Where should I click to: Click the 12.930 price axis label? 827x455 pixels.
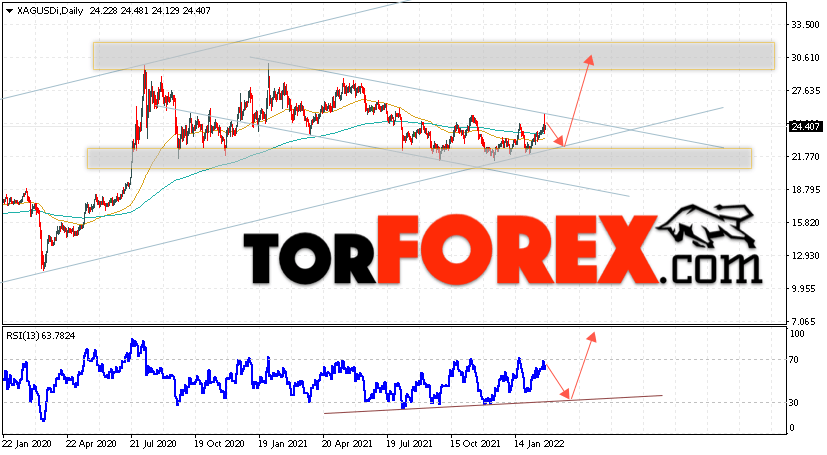click(x=805, y=255)
